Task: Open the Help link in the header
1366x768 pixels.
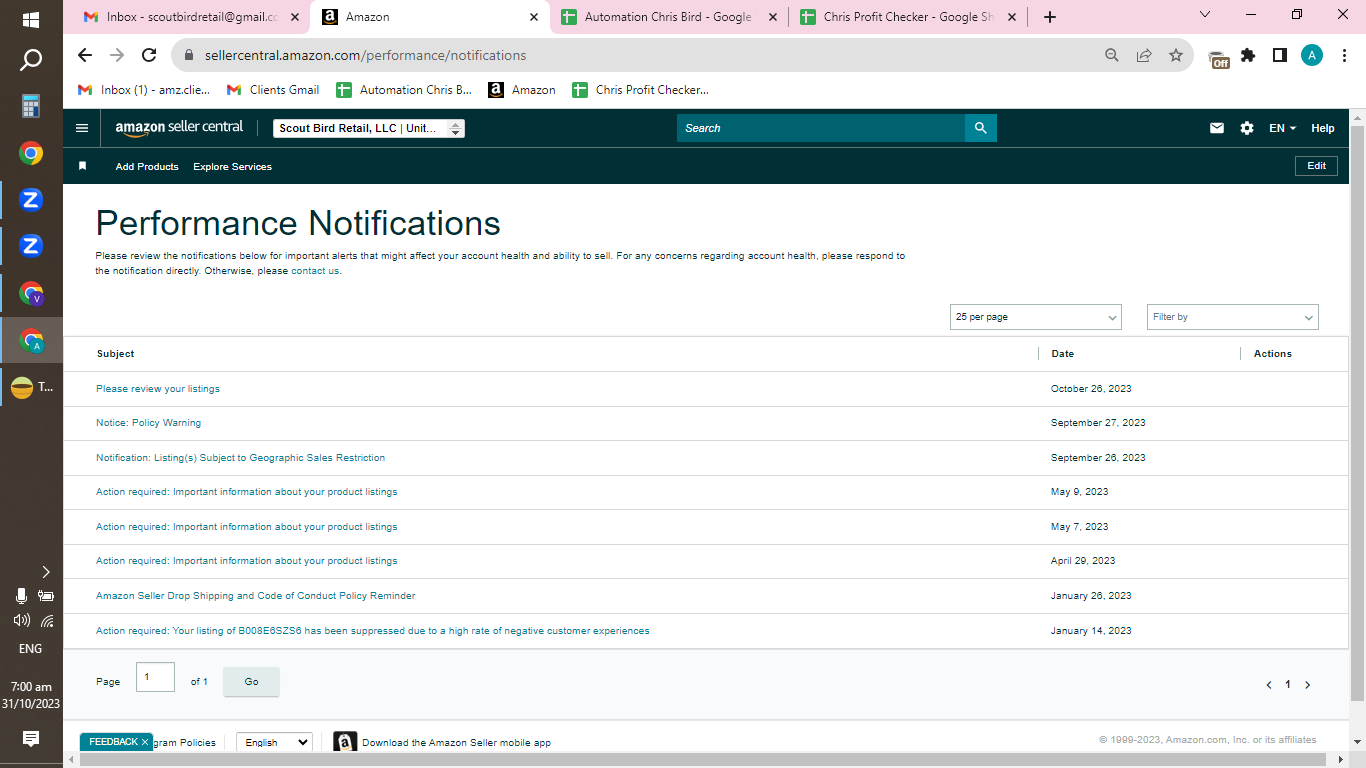Action: pos(1323,128)
